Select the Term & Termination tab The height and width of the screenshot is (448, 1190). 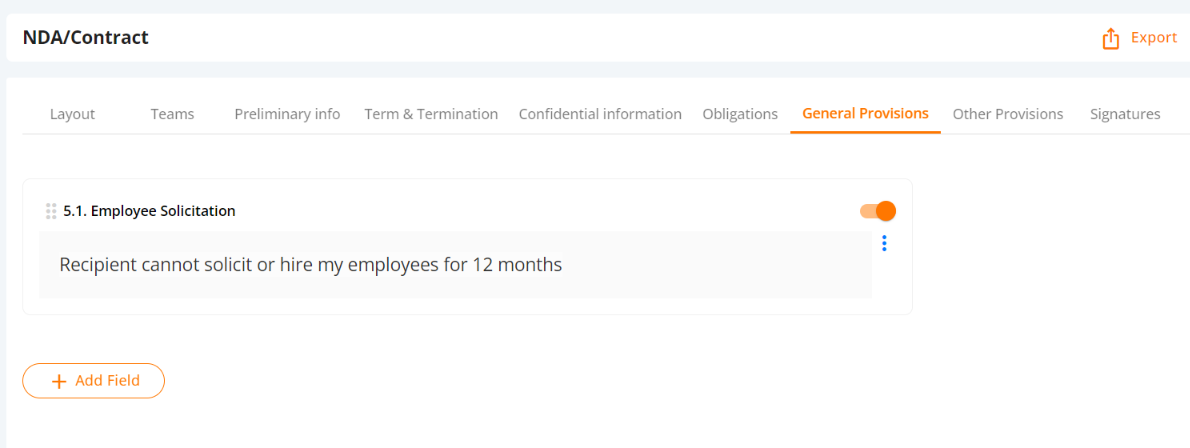pos(431,115)
